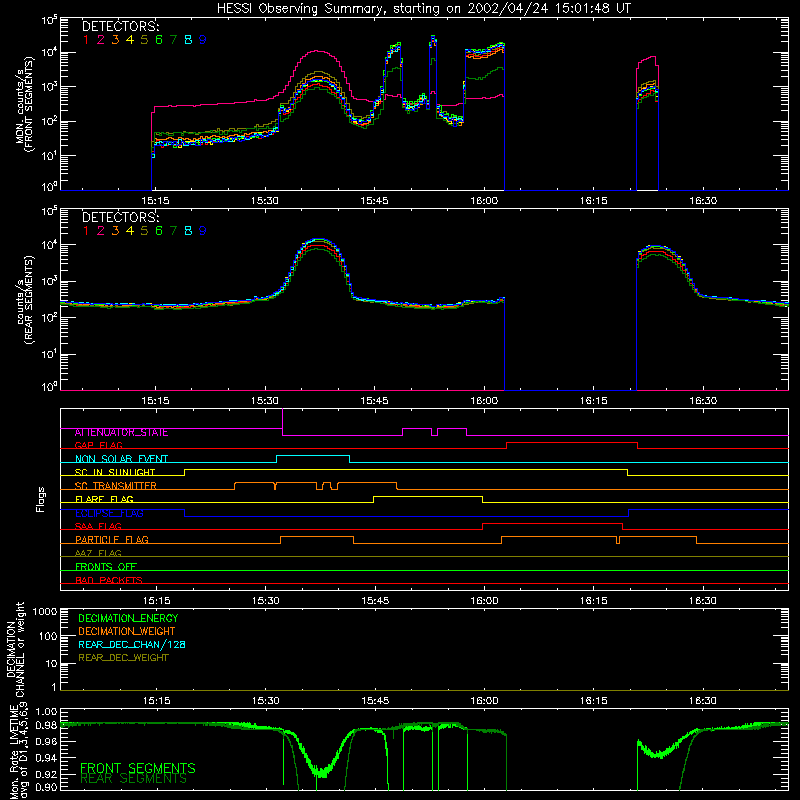Click the DECIMATION_WEIGHT legend entry
The image size is (800, 800).
(127, 632)
